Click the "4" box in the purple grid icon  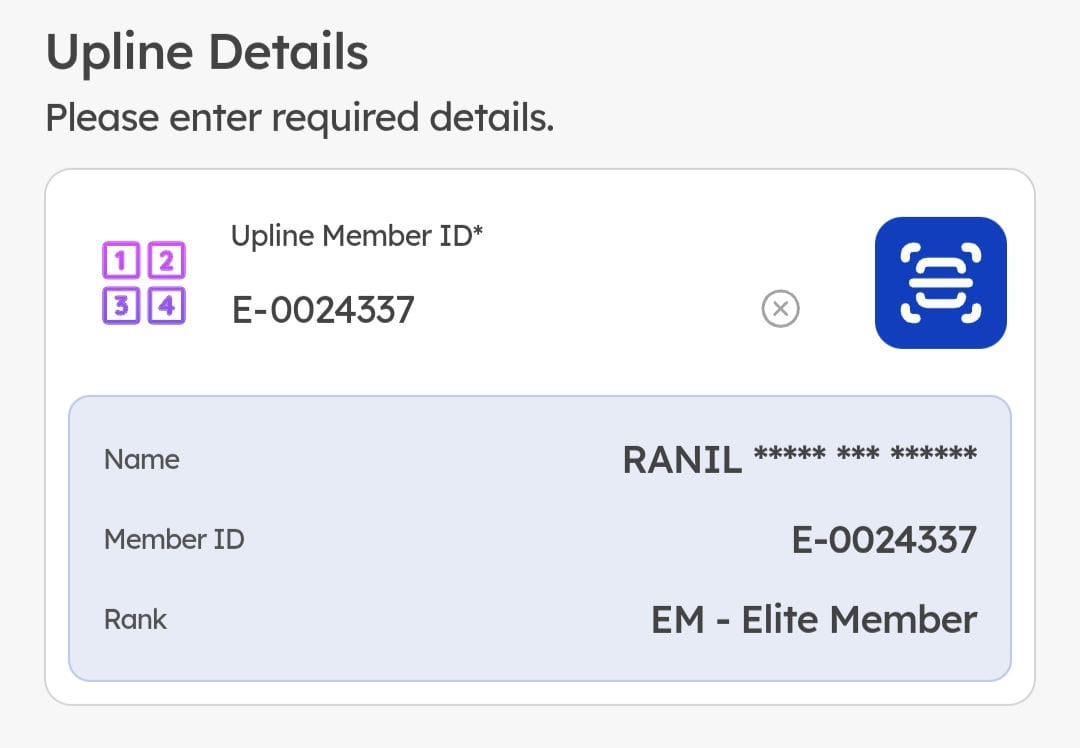166,305
